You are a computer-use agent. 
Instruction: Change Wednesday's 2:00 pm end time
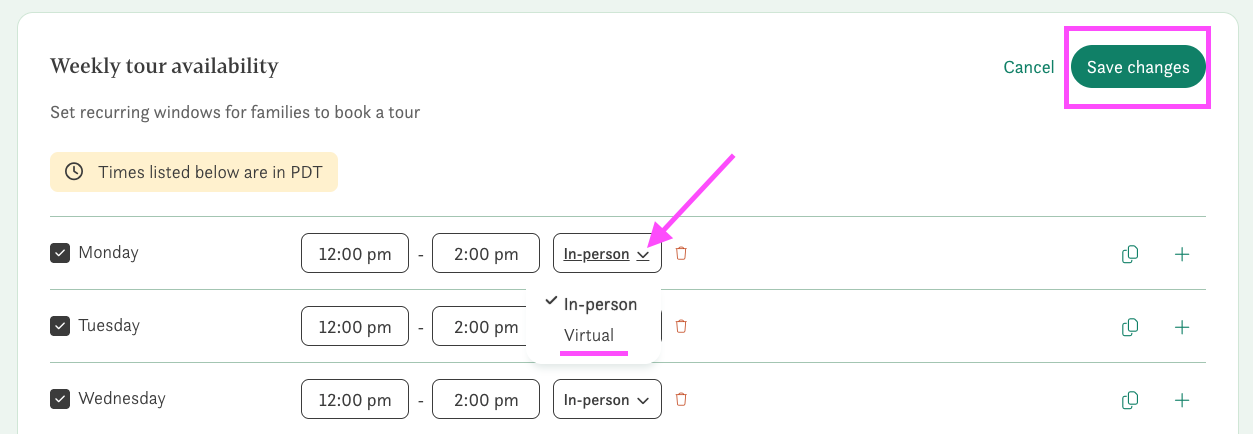click(486, 400)
